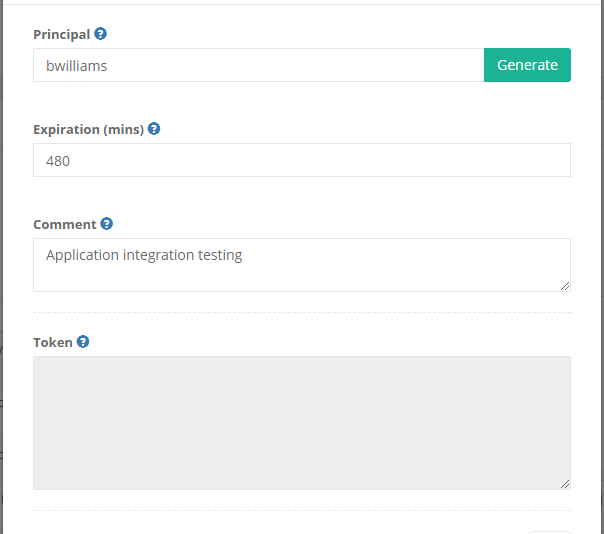Viewport: 604px width, 534px height.
Task: Open the Expiration (mins) help tooltip icon
Action: point(154,129)
